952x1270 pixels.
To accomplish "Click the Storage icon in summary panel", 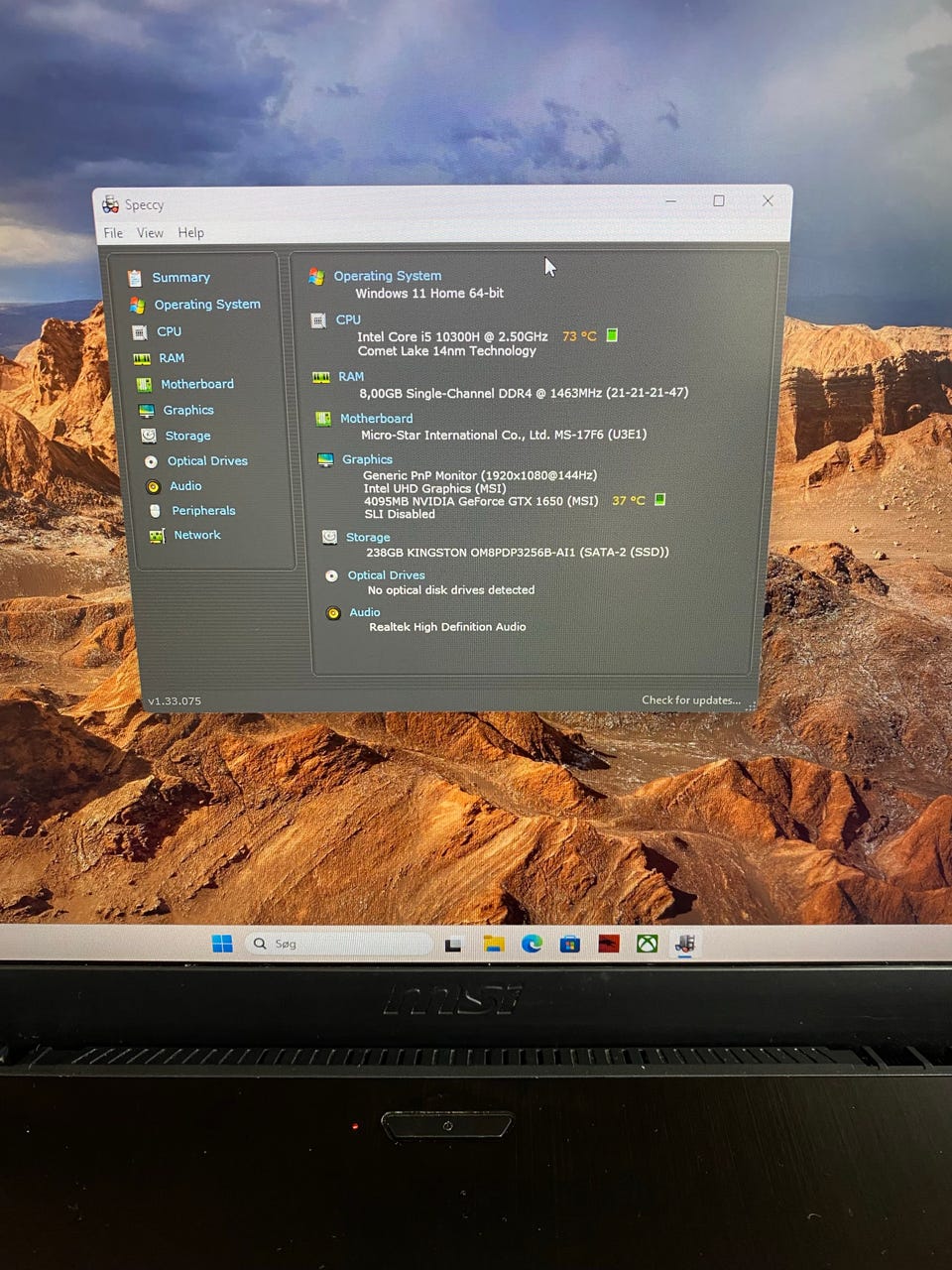I will [x=329, y=537].
